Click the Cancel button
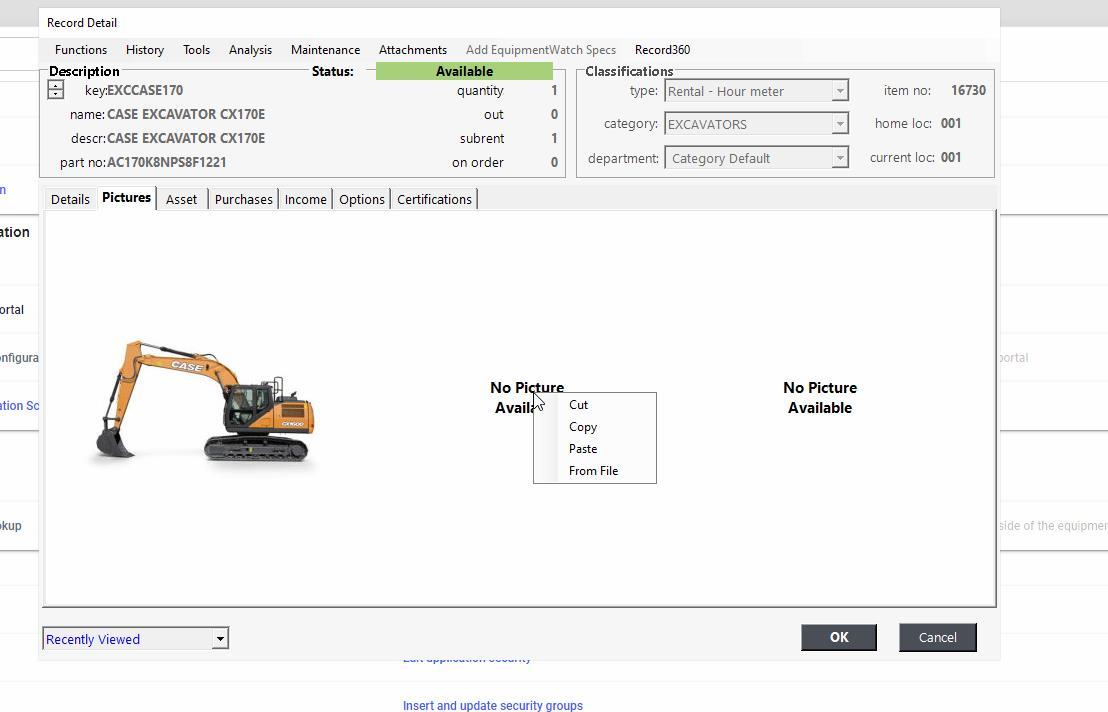1108x712 pixels. 938,637
